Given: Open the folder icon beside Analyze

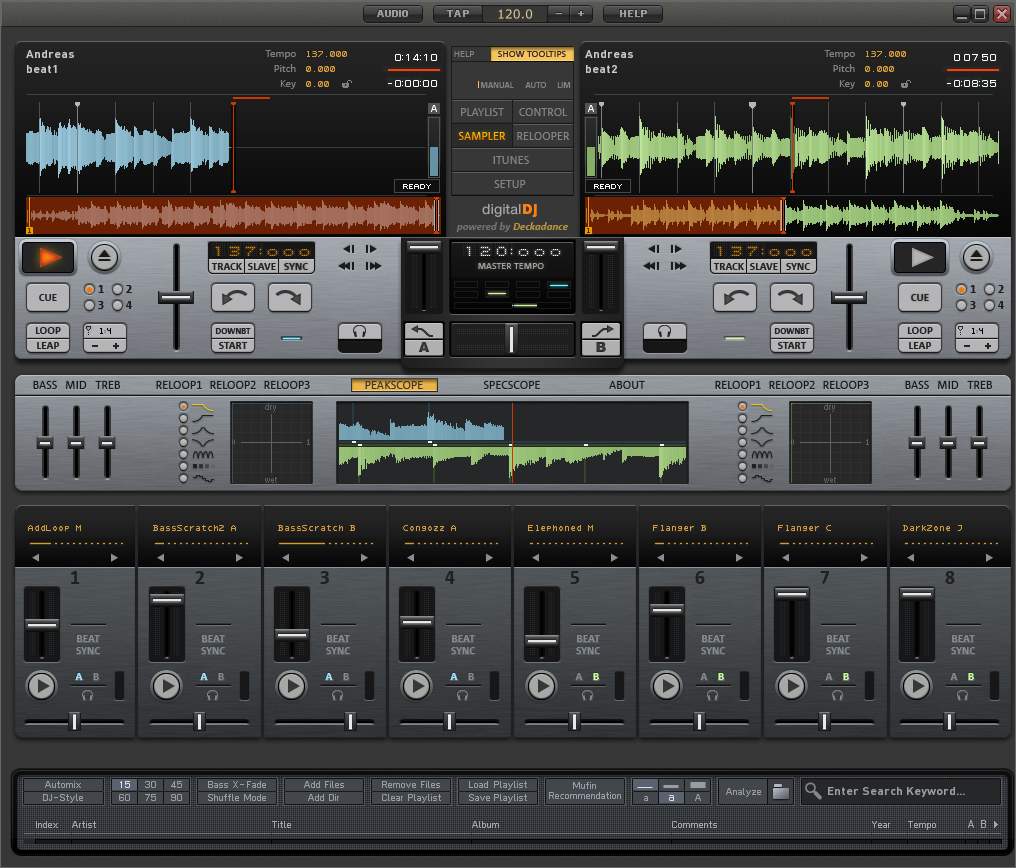Looking at the screenshot, I should point(781,792).
